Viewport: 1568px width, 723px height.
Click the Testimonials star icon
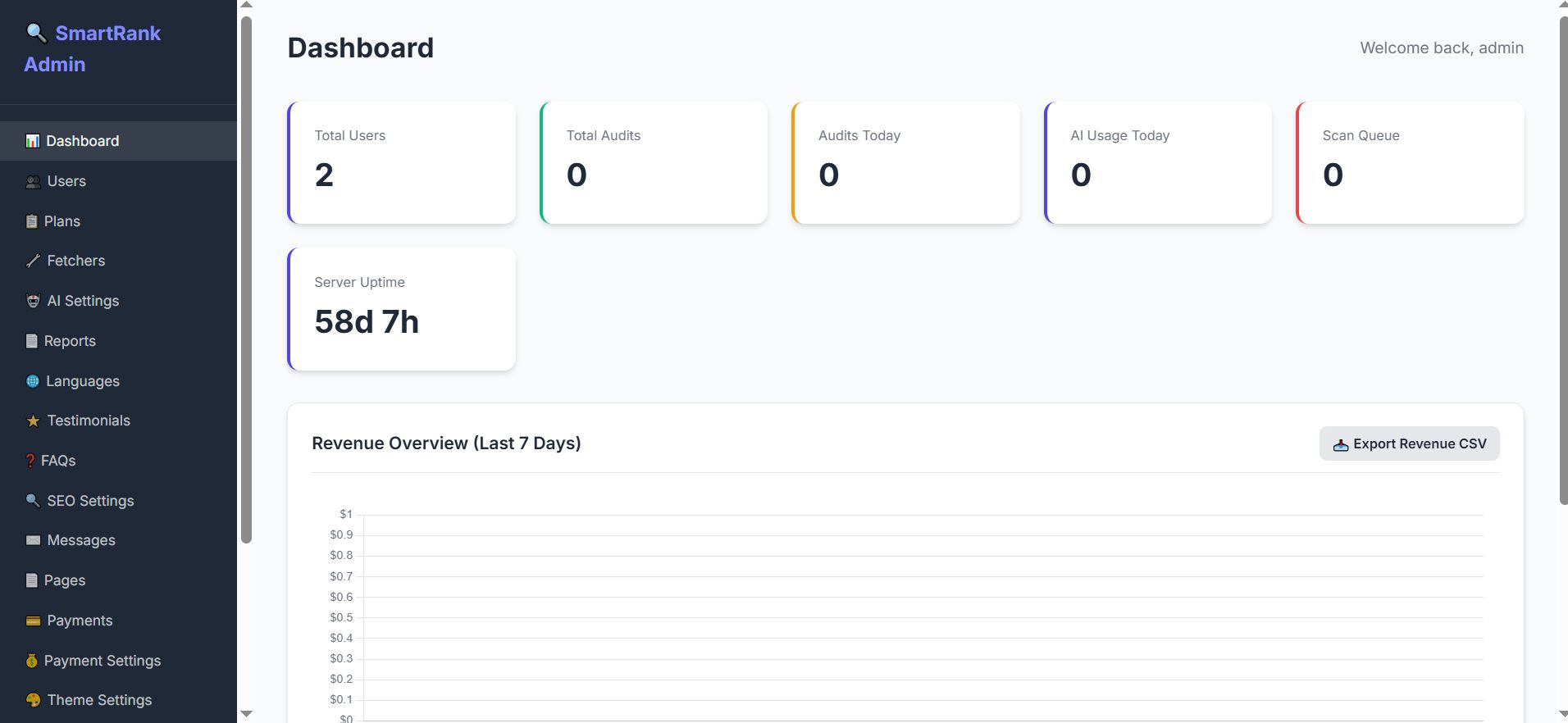click(x=33, y=421)
